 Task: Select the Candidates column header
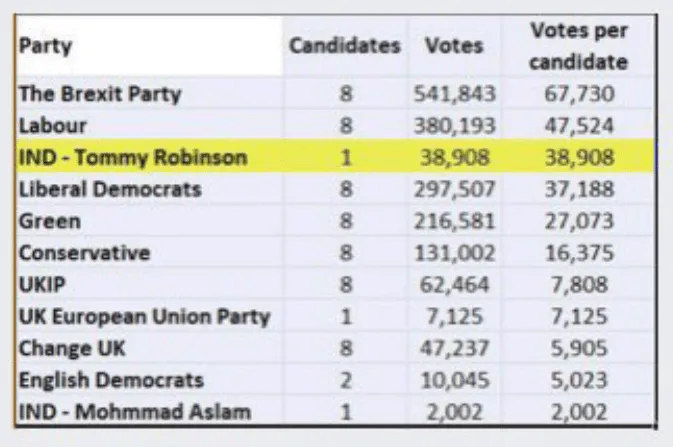[x=345, y=46]
